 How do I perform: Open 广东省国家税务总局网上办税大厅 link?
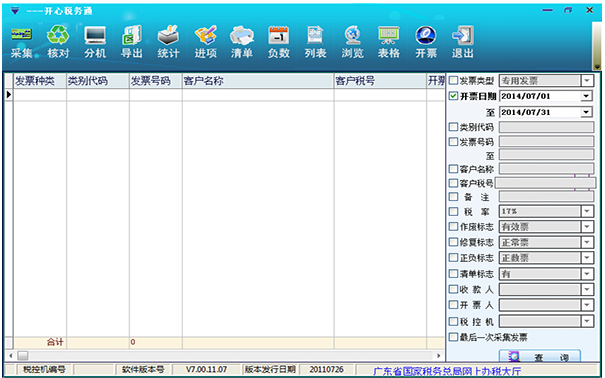click(x=447, y=371)
